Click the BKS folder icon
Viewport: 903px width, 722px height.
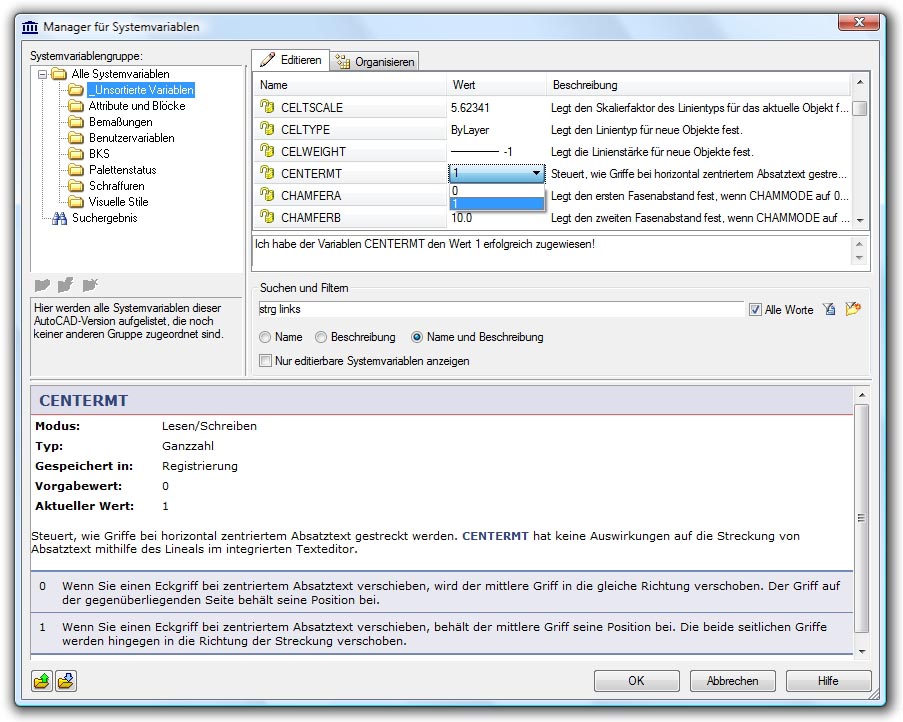pos(75,154)
